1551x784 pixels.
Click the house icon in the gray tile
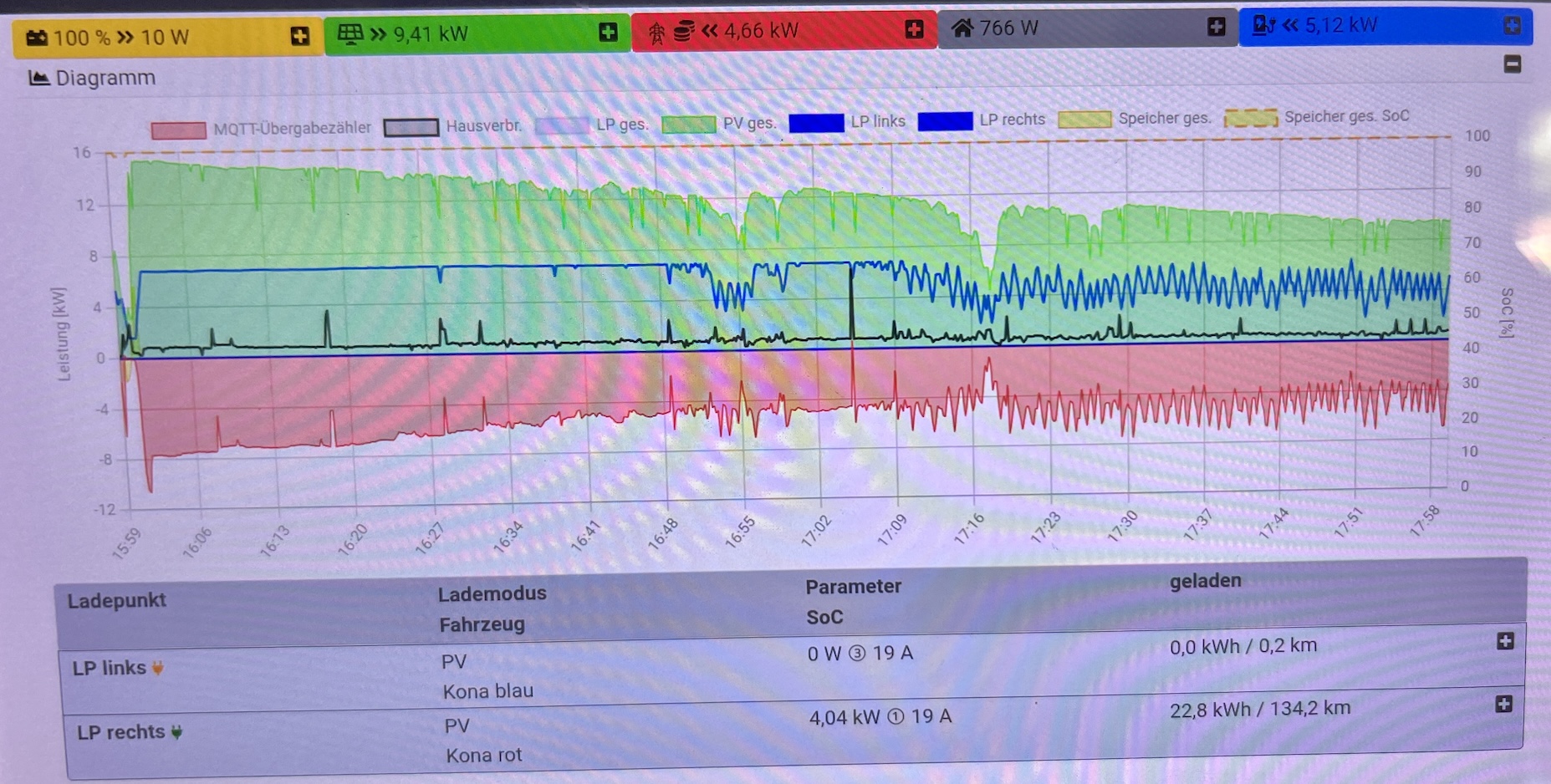tap(962, 28)
